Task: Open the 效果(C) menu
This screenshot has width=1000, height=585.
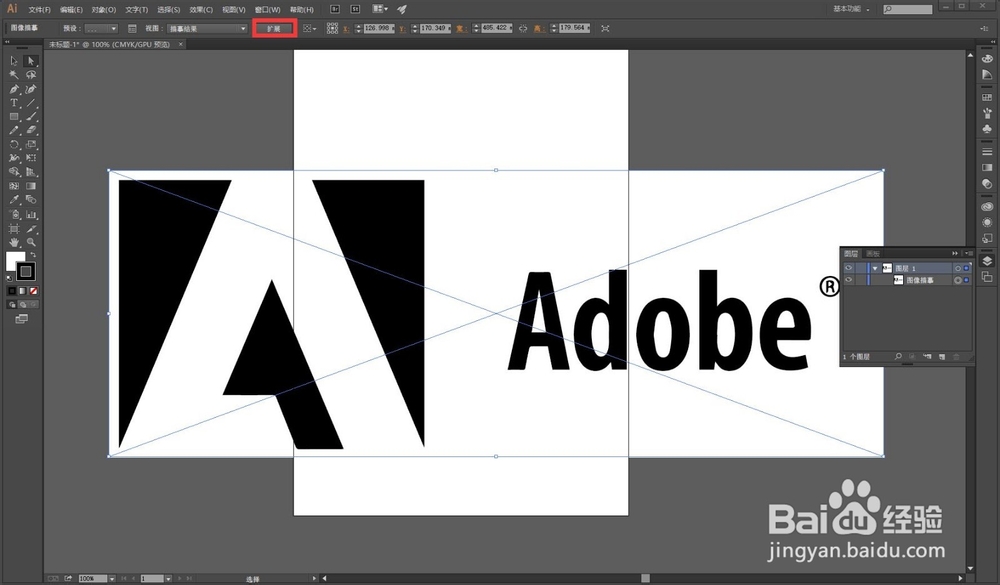Action: (201, 10)
